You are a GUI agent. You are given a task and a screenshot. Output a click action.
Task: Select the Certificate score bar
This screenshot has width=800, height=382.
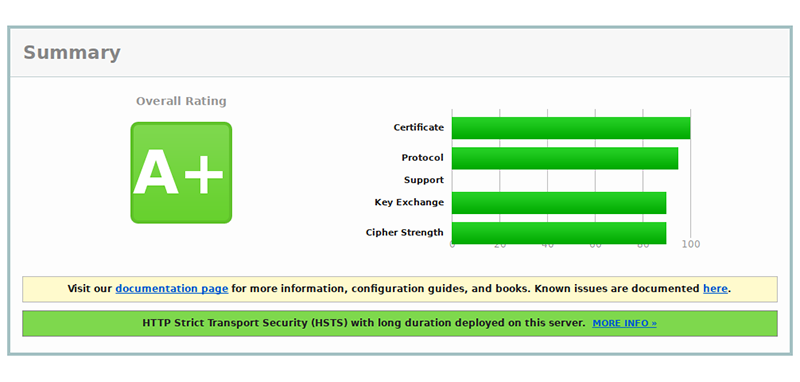pyautogui.click(x=571, y=128)
